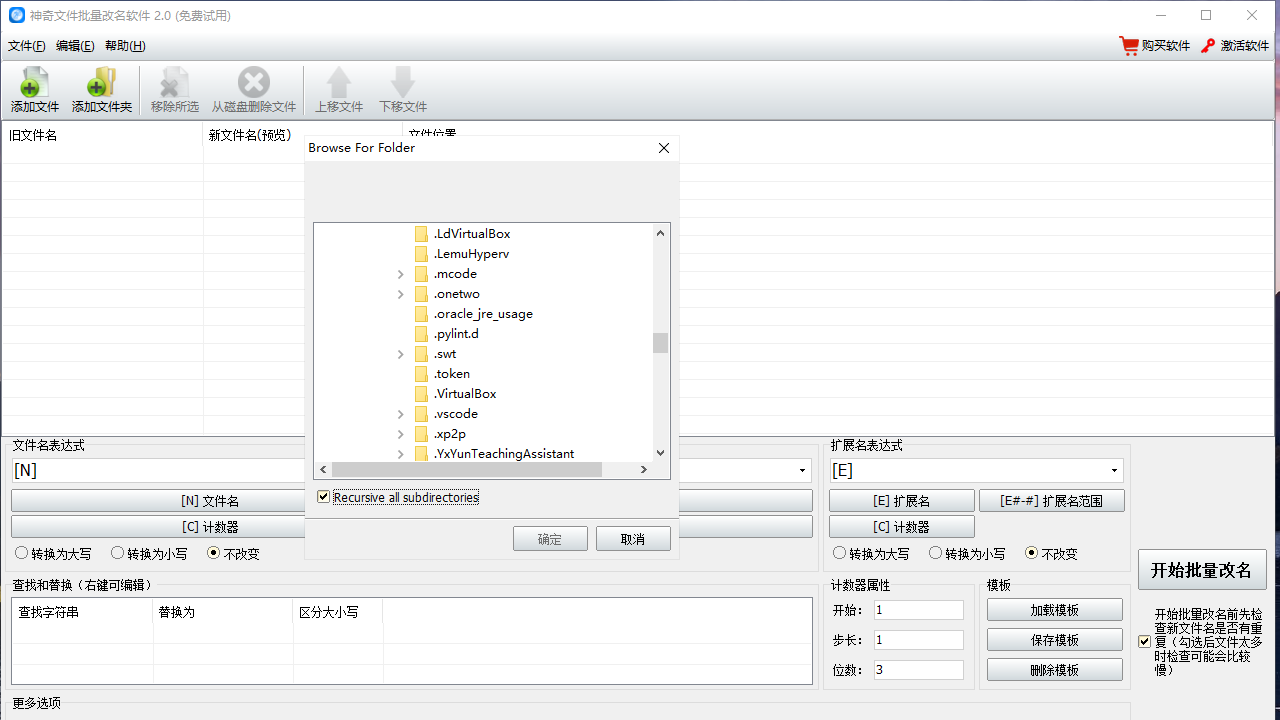Click the Move File Down arrow icon
The height and width of the screenshot is (720, 1280).
pos(402,84)
